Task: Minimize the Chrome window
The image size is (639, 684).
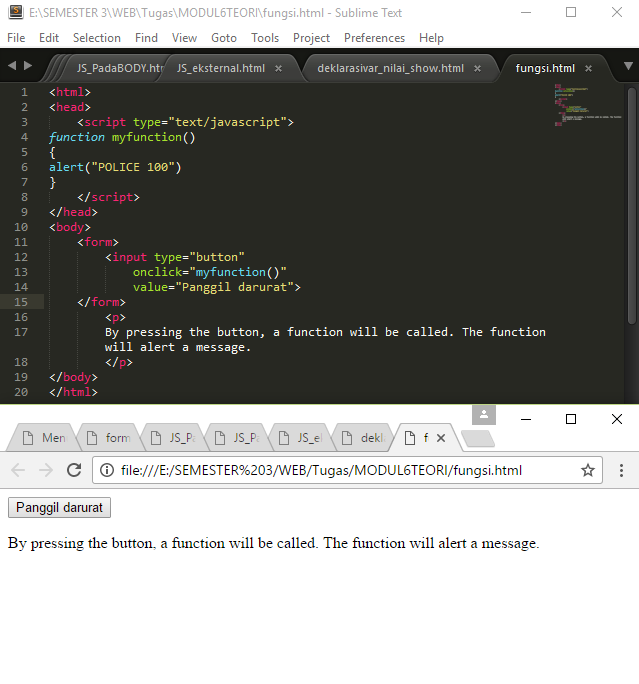Action: 526,419
